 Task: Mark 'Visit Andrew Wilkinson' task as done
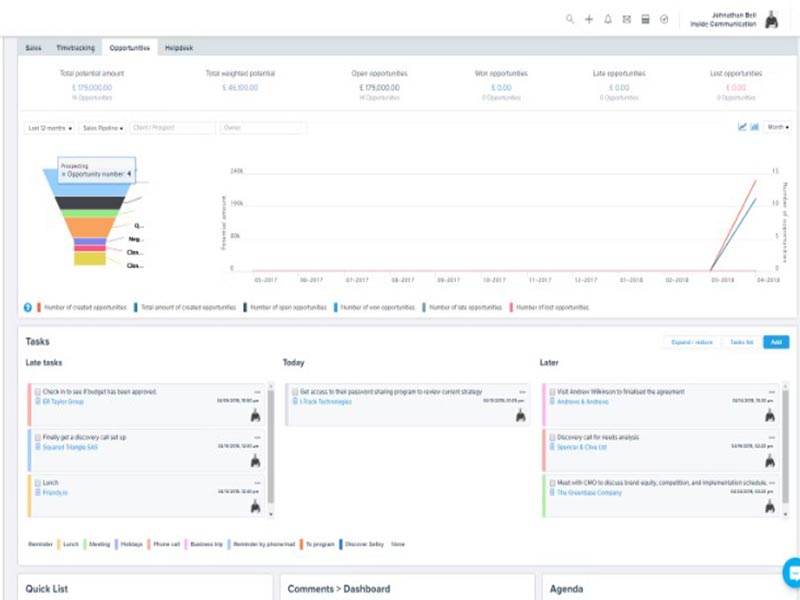pos(551,392)
